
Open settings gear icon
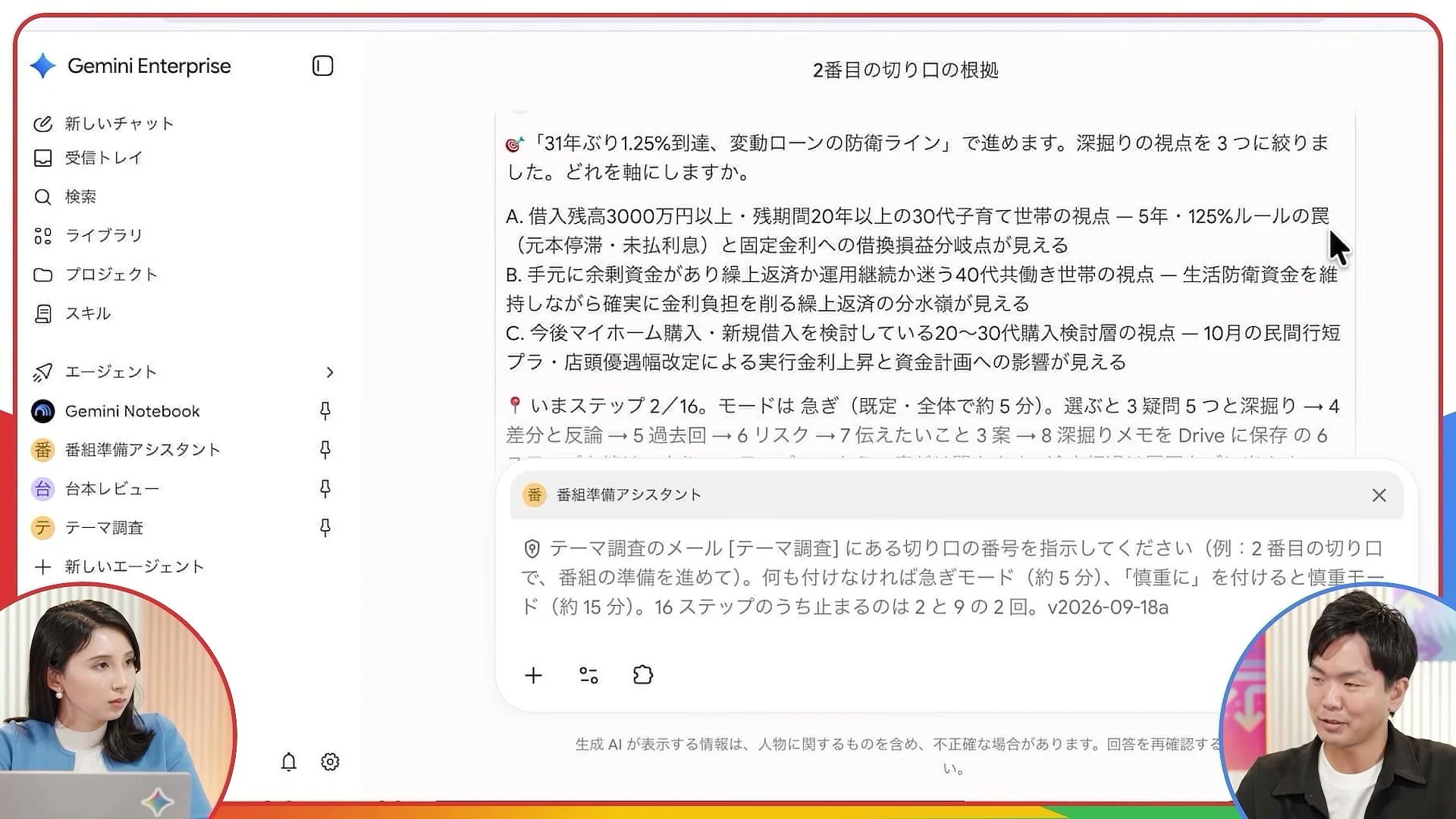[330, 761]
